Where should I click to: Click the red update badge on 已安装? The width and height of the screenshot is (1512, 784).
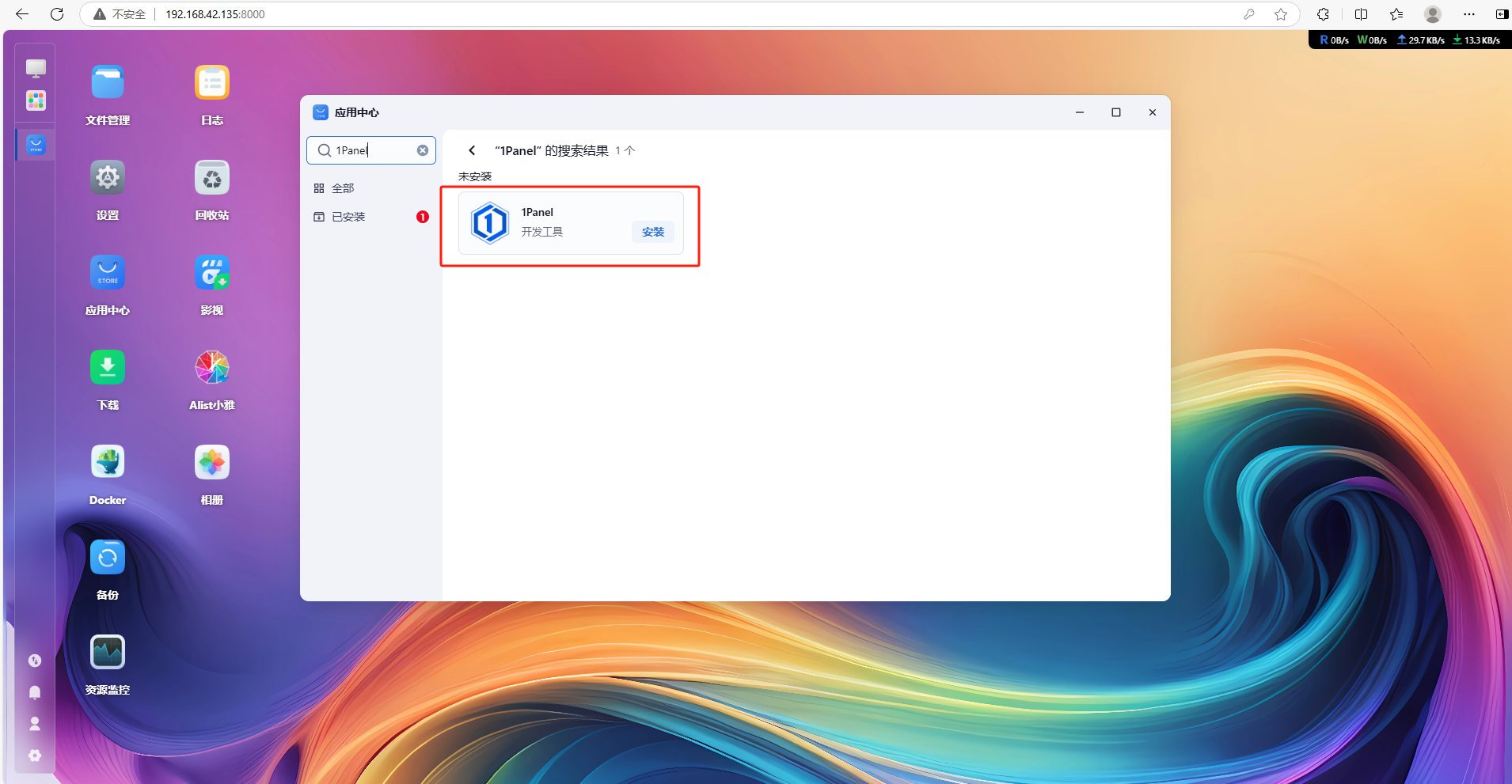(x=423, y=217)
